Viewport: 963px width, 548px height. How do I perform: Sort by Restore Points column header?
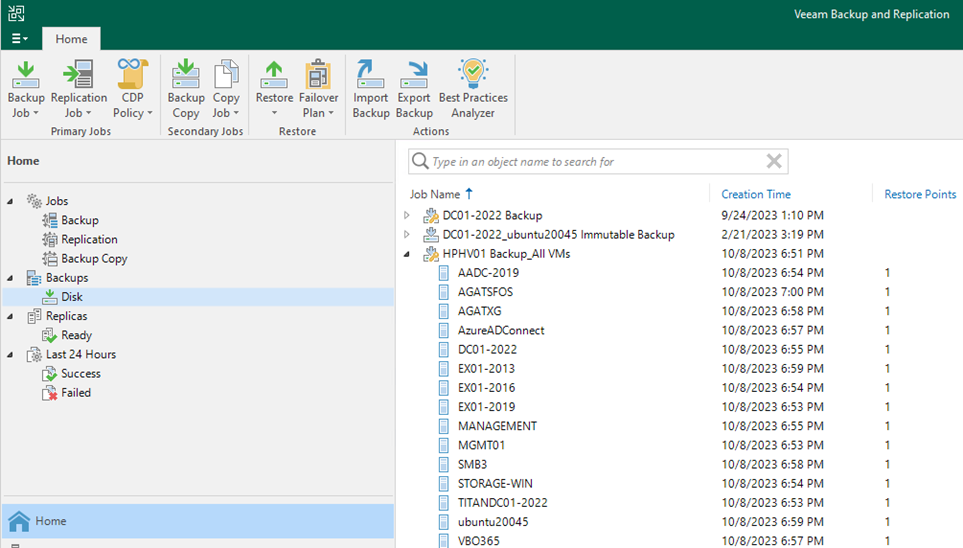[920, 194]
